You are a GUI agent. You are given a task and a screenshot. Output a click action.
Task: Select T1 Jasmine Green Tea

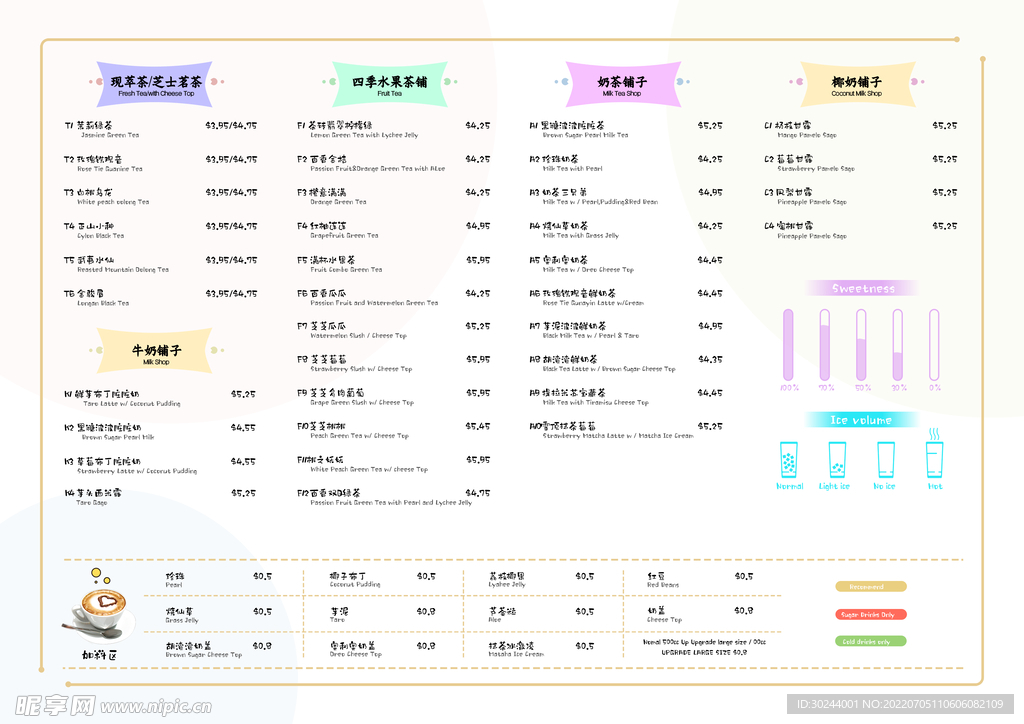coord(161,129)
